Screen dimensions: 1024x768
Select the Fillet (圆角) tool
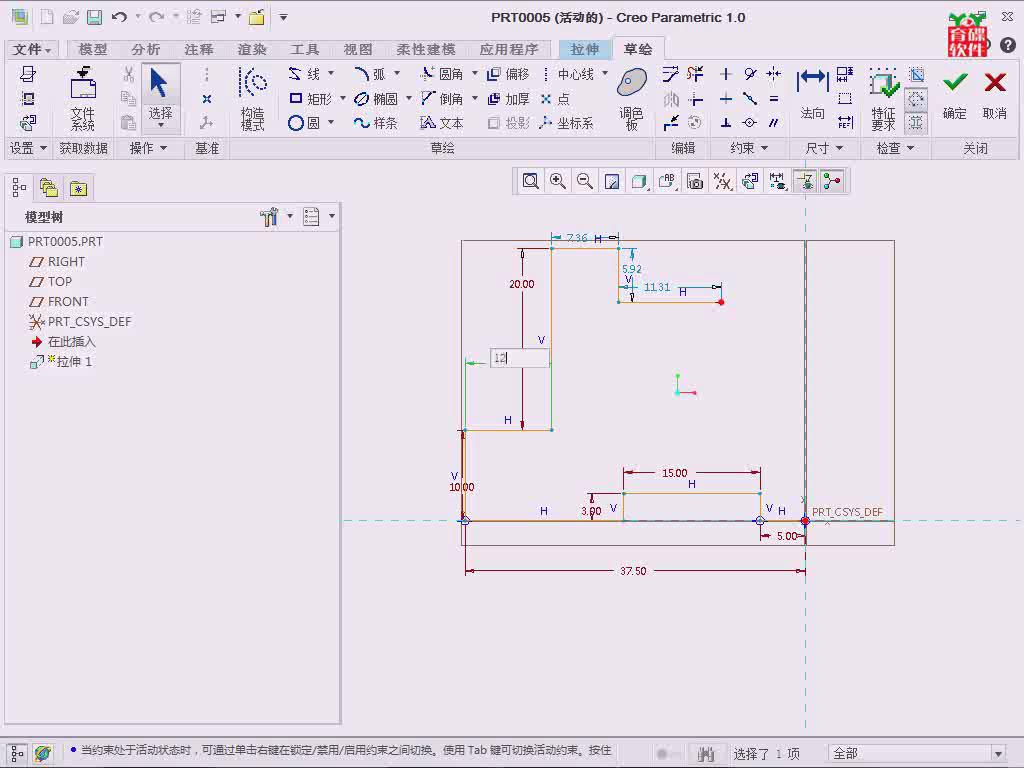[442, 74]
